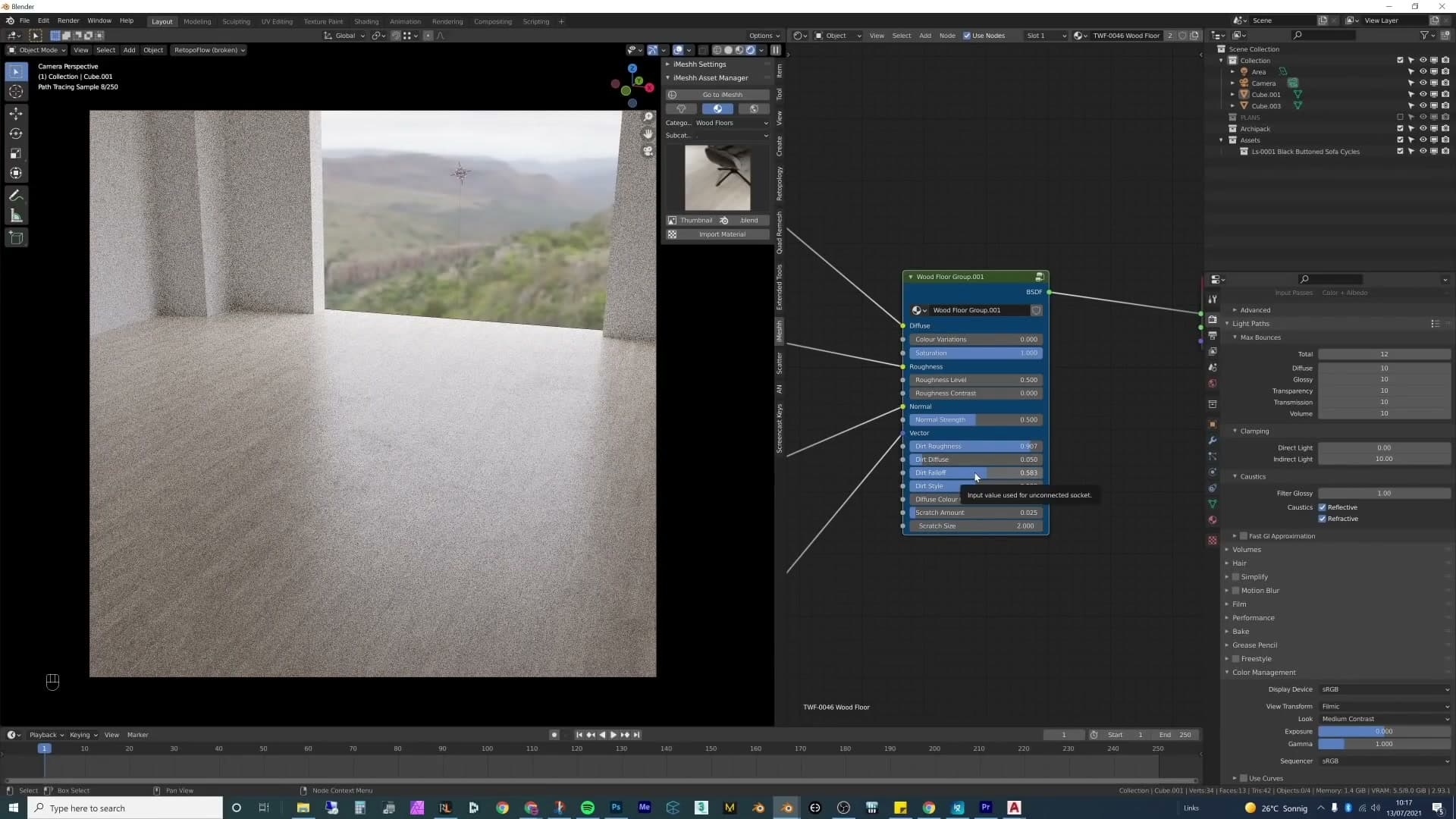Enable the Motion Blur checkbox

pyautogui.click(x=1236, y=591)
